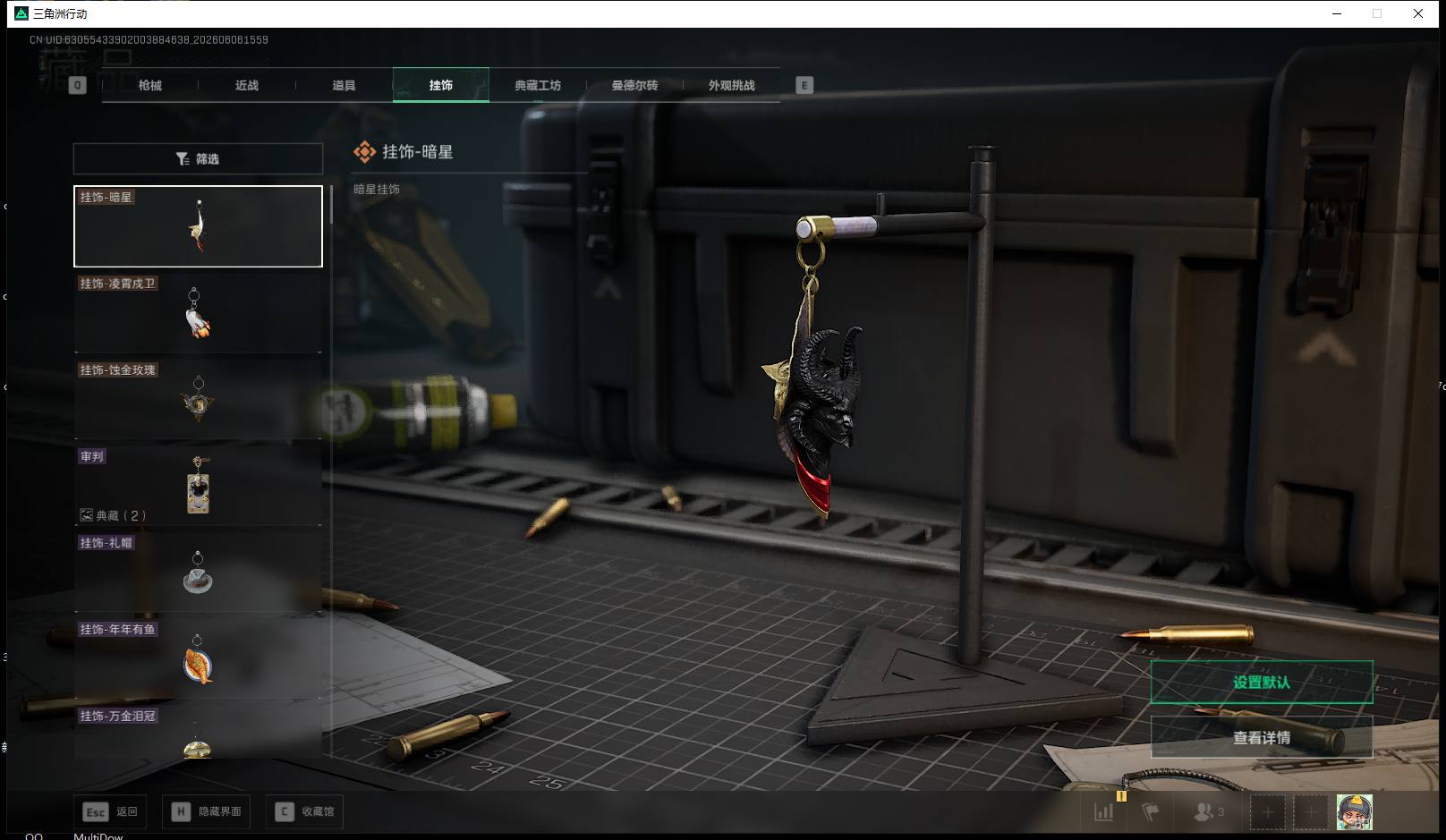Click the 查看详情 button

[1262, 737]
